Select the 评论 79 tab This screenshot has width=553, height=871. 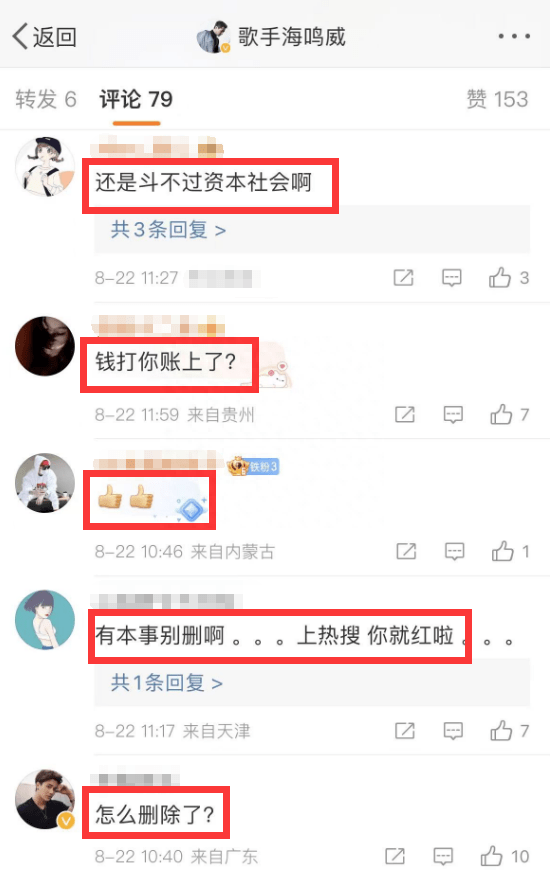pos(136,99)
